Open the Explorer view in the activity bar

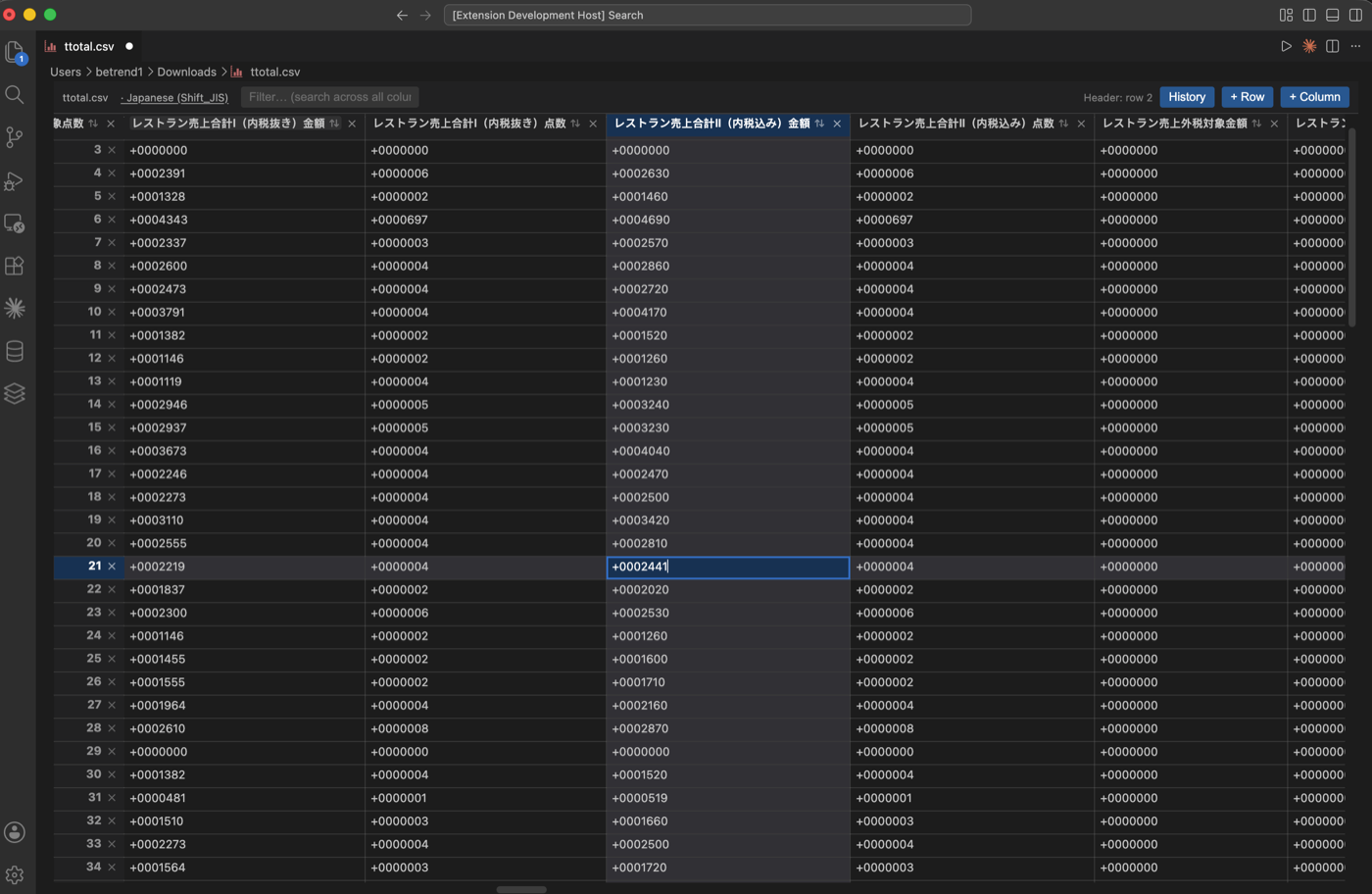coord(15,52)
